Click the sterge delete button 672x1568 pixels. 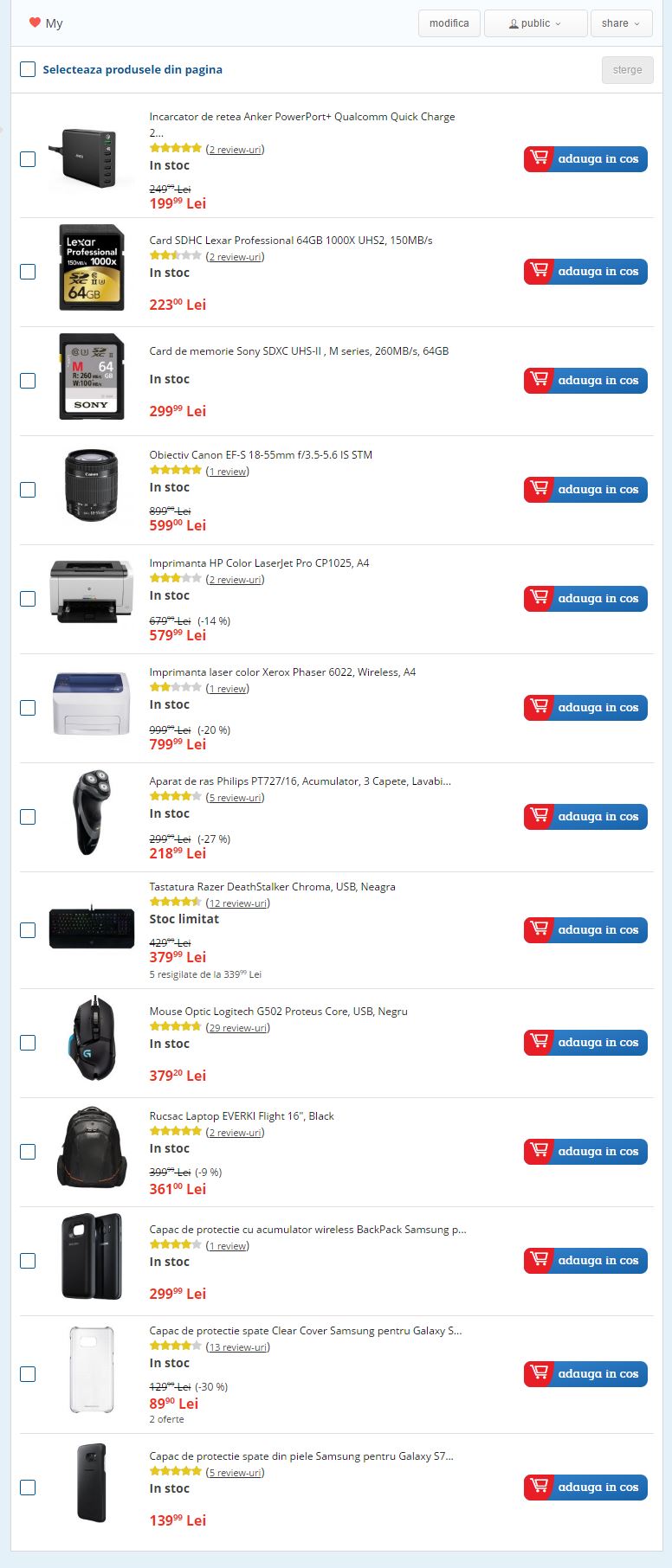point(627,70)
